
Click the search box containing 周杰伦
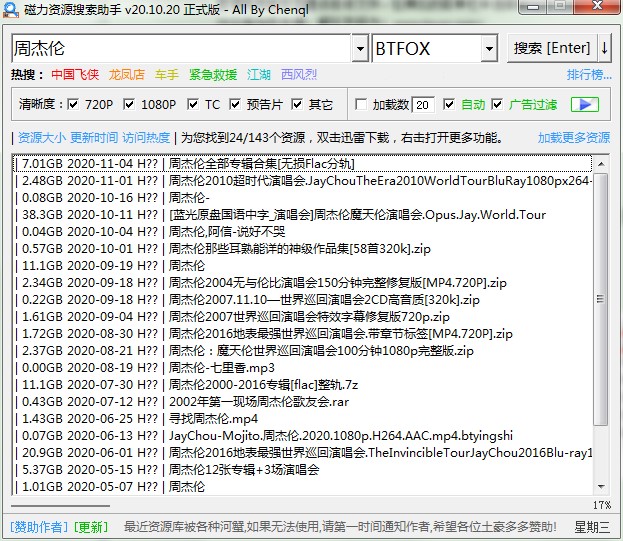coord(181,48)
